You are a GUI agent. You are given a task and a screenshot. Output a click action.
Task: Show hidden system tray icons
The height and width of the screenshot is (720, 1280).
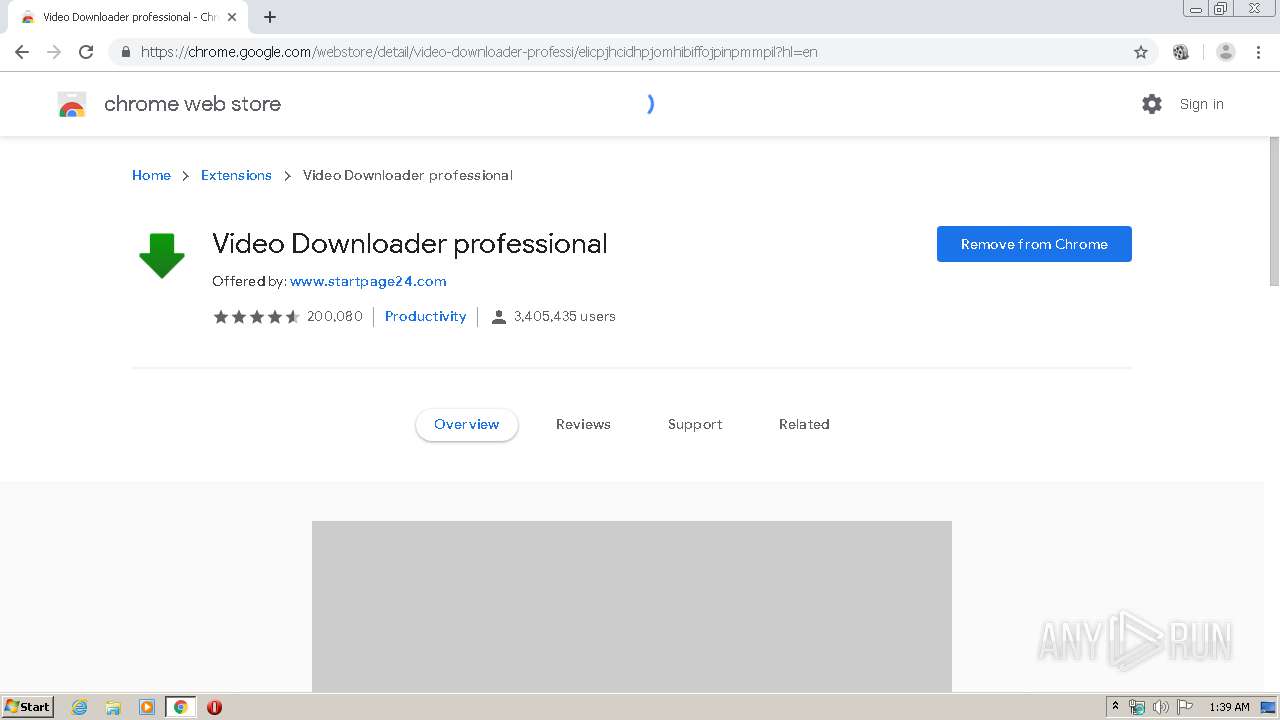coord(1115,707)
